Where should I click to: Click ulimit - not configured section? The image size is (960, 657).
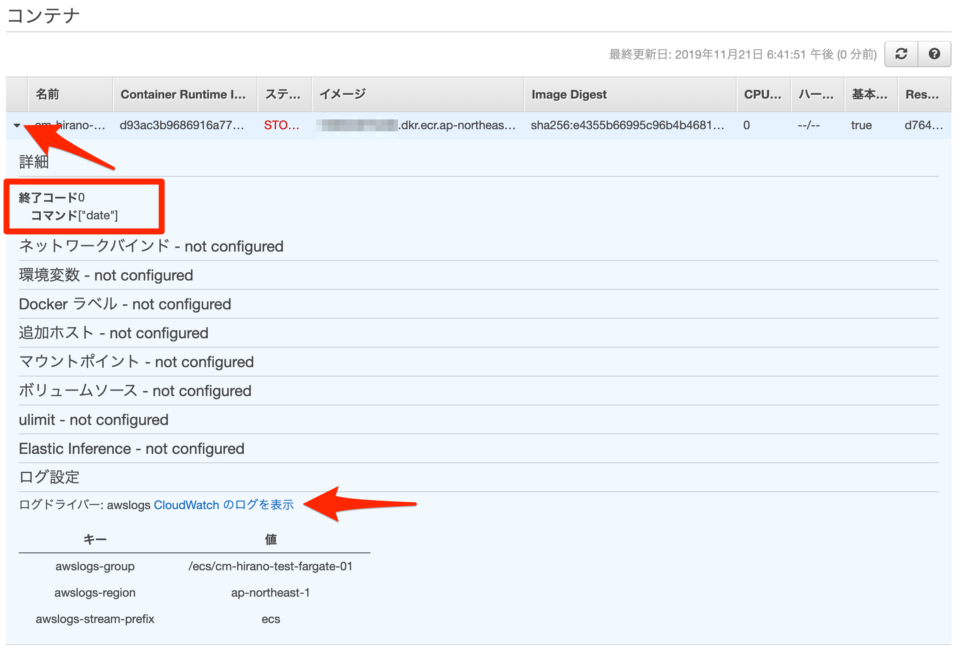coord(94,419)
